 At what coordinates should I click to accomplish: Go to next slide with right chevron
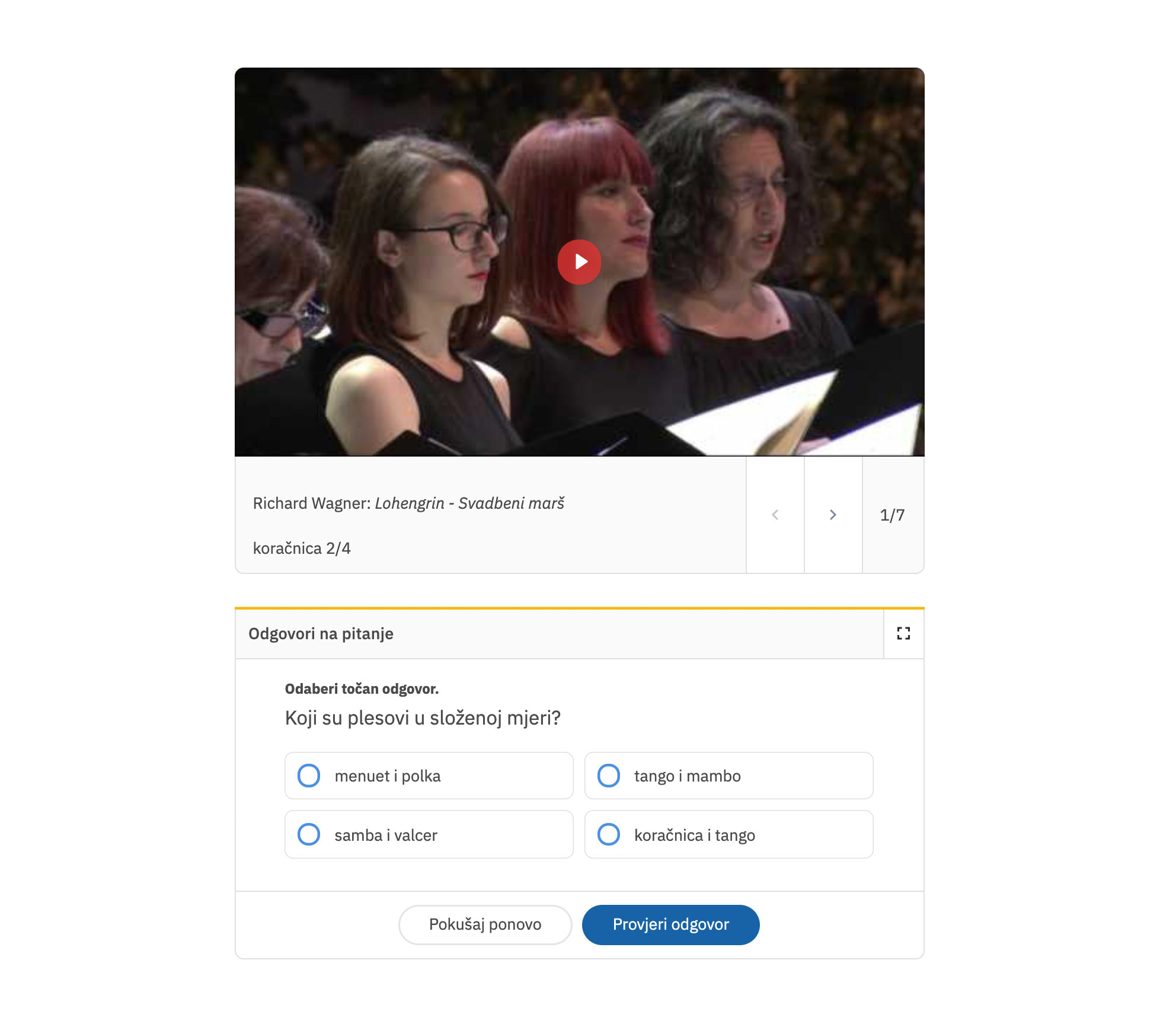(833, 515)
